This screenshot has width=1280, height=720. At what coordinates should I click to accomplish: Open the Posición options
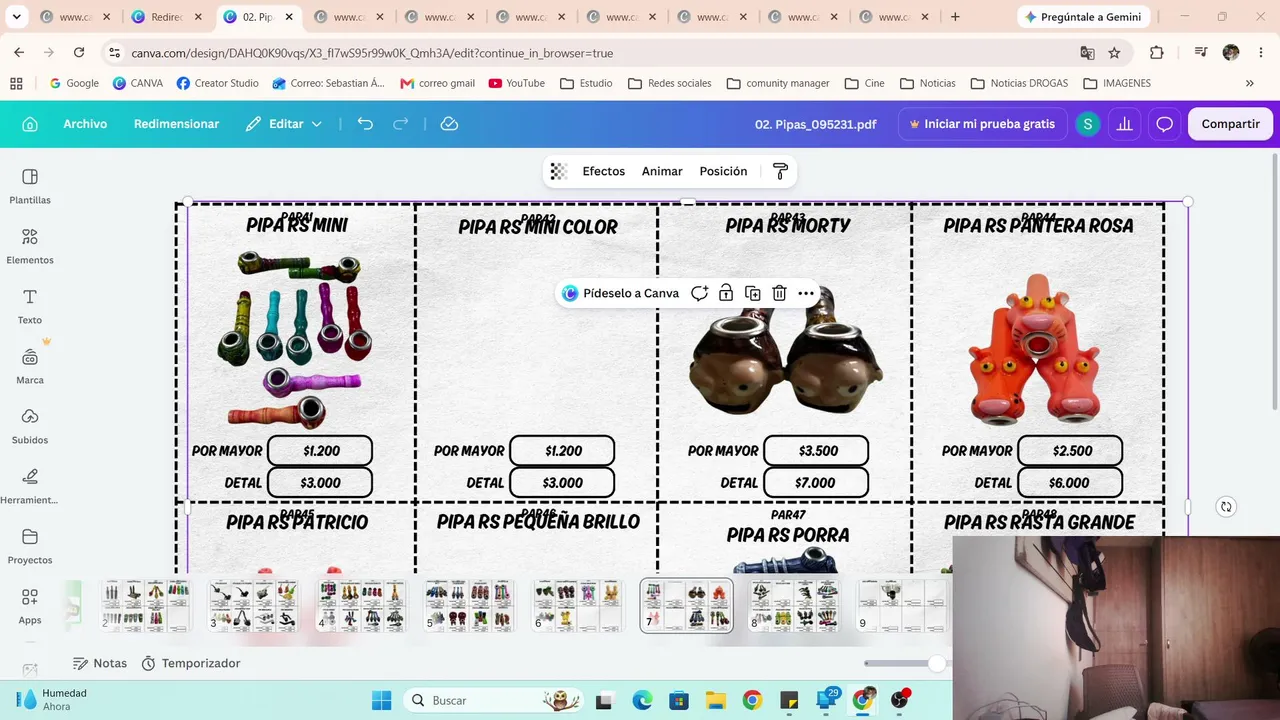pos(723,172)
